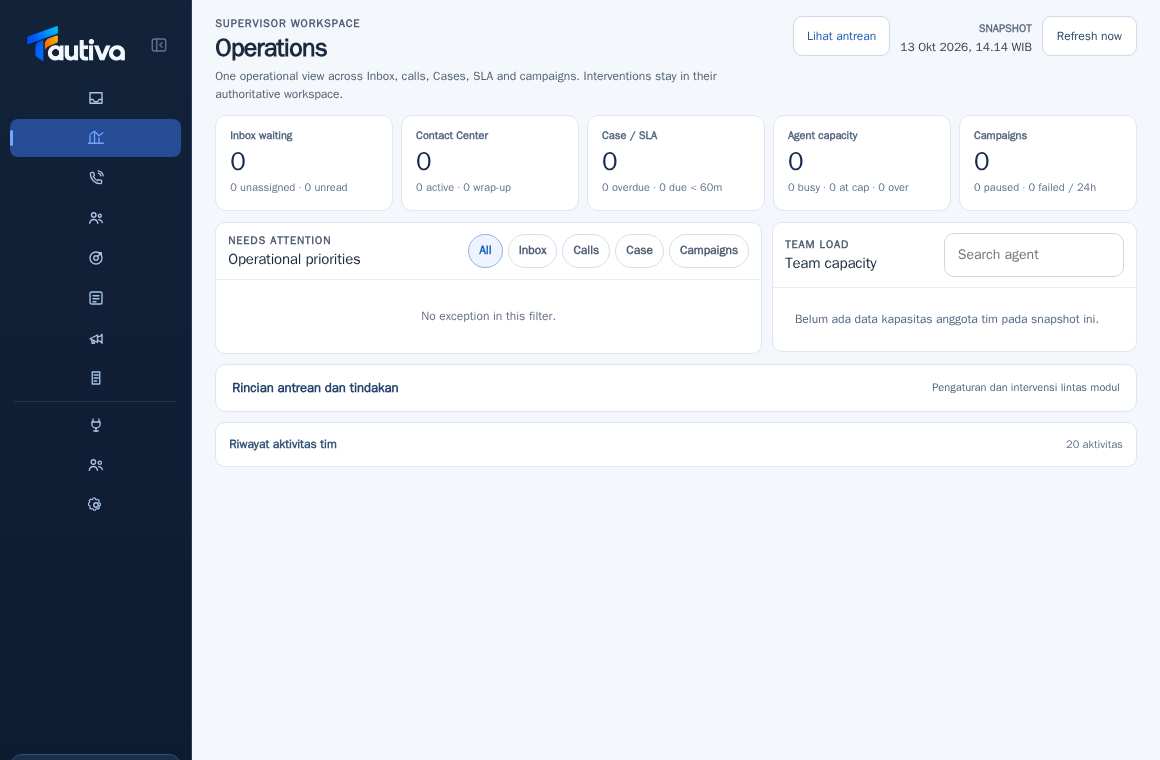Open the settings gear icon in sidebar
The height and width of the screenshot is (760, 1160).
pos(95,505)
